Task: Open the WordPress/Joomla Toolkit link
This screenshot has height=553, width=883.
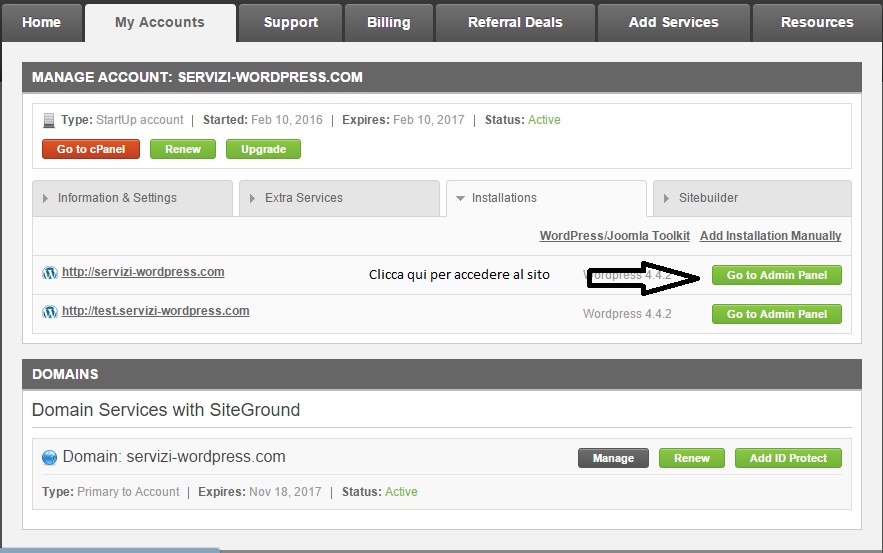Action: 614,236
